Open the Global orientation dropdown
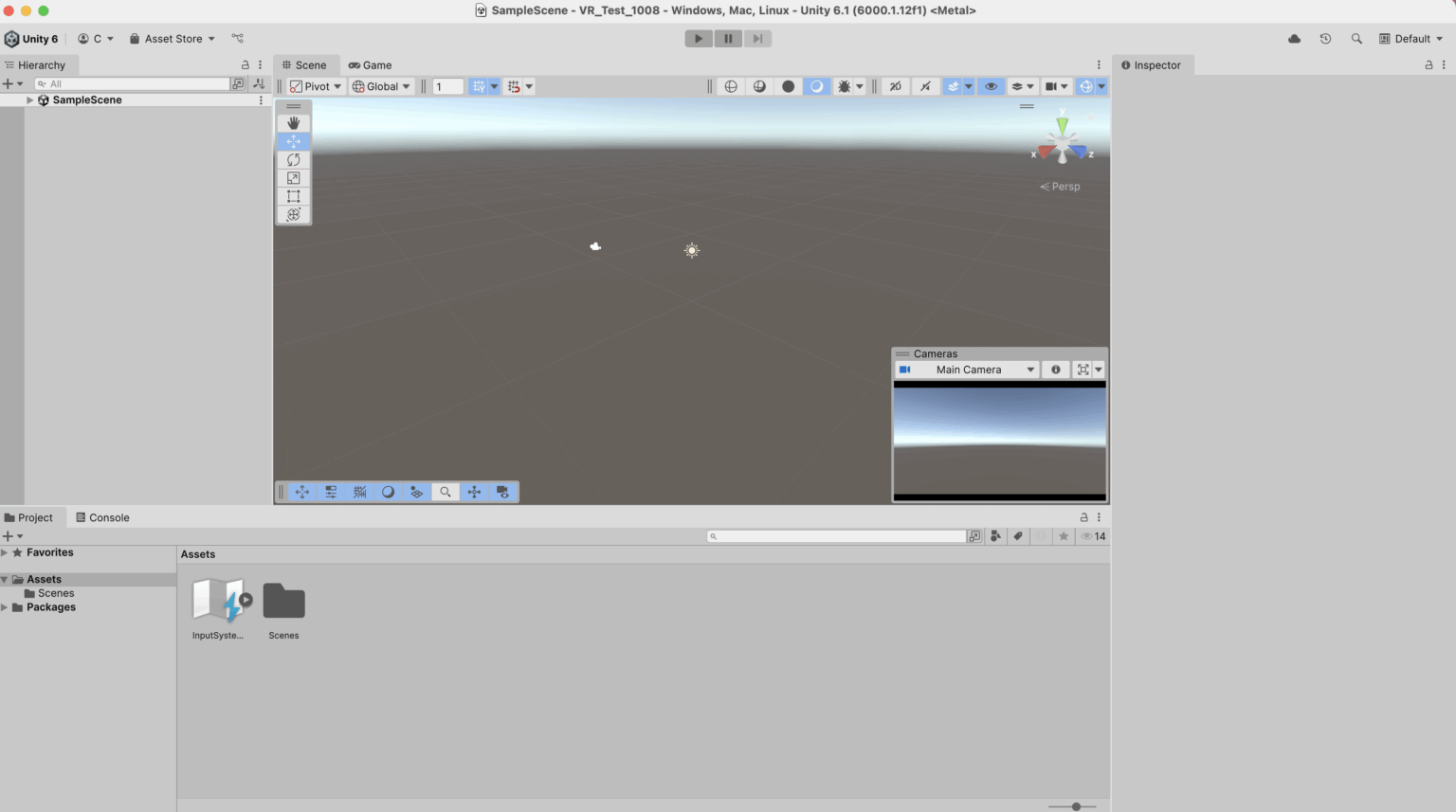 click(x=380, y=86)
